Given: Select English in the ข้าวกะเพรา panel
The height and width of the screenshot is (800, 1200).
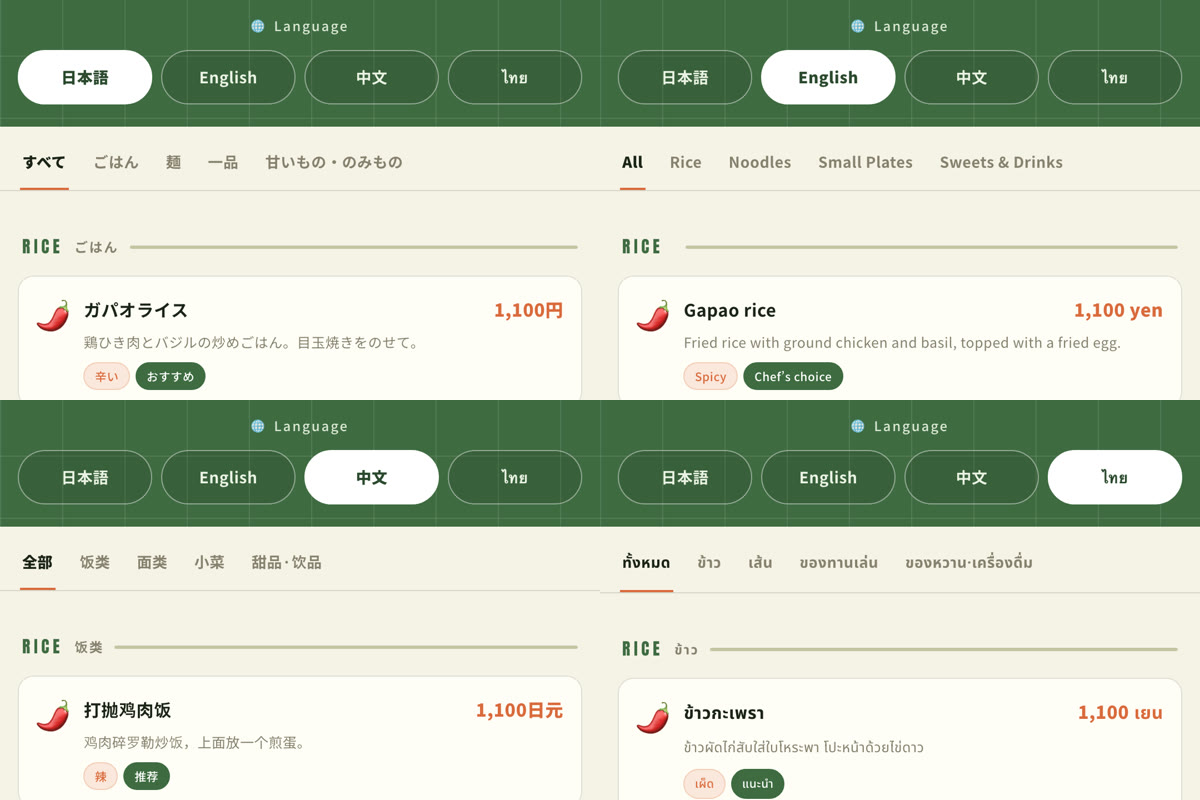Looking at the screenshot, I should click(828, 477).
